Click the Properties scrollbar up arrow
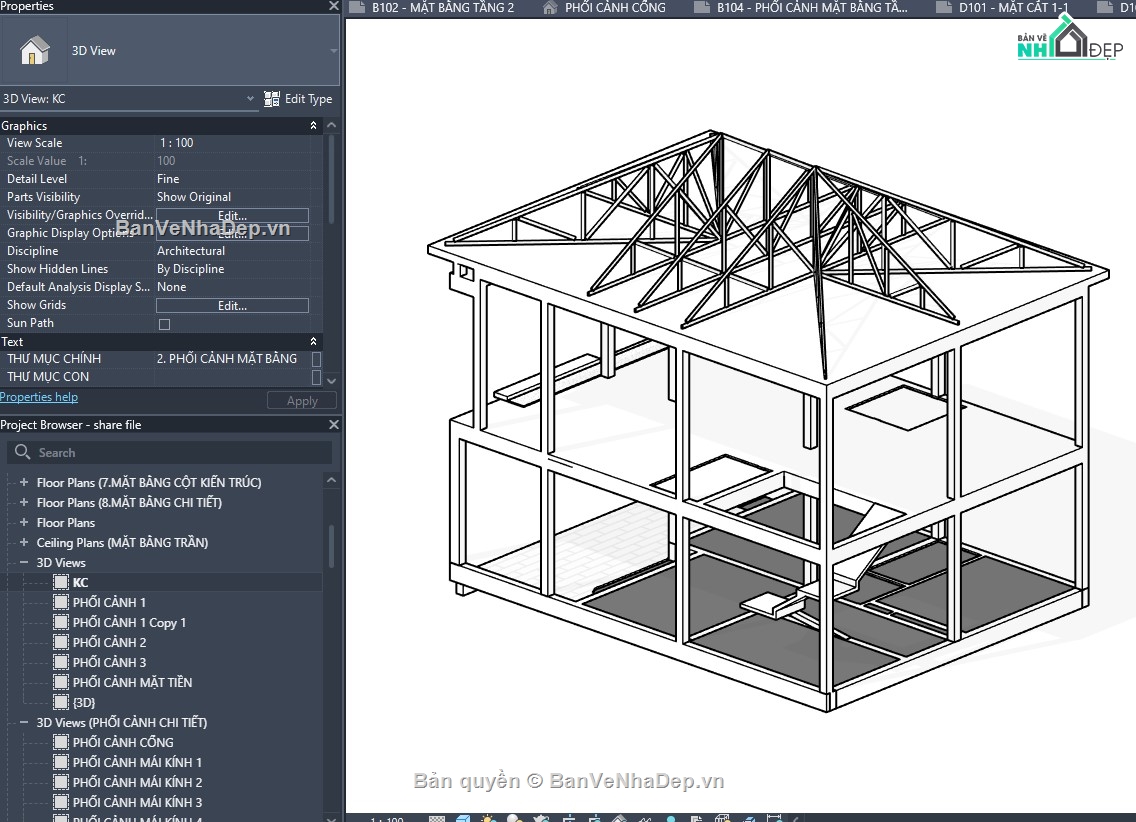1136x822 pixels. tap(332, 125)
